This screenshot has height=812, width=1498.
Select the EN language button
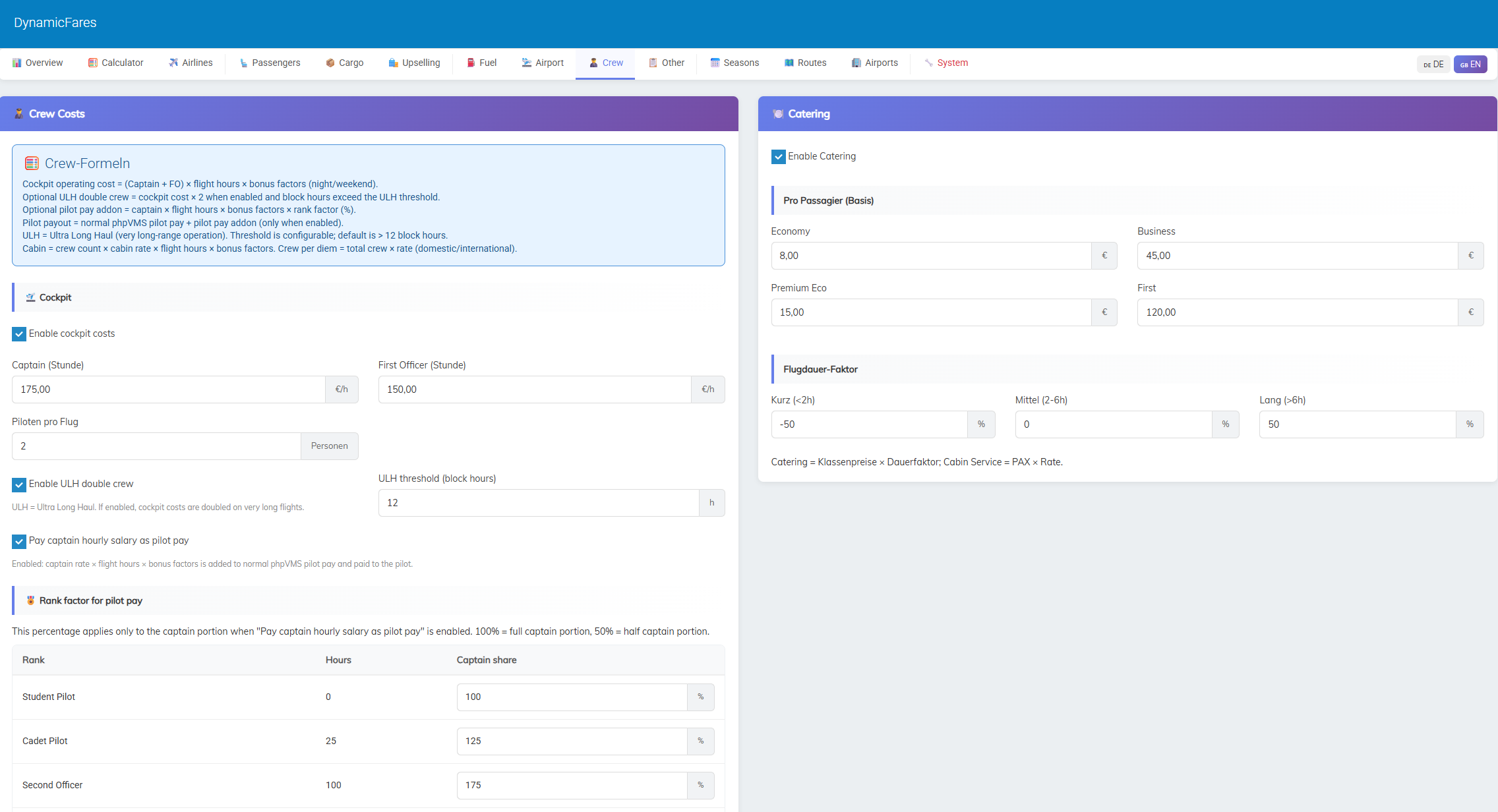[x=1470, y=64]
